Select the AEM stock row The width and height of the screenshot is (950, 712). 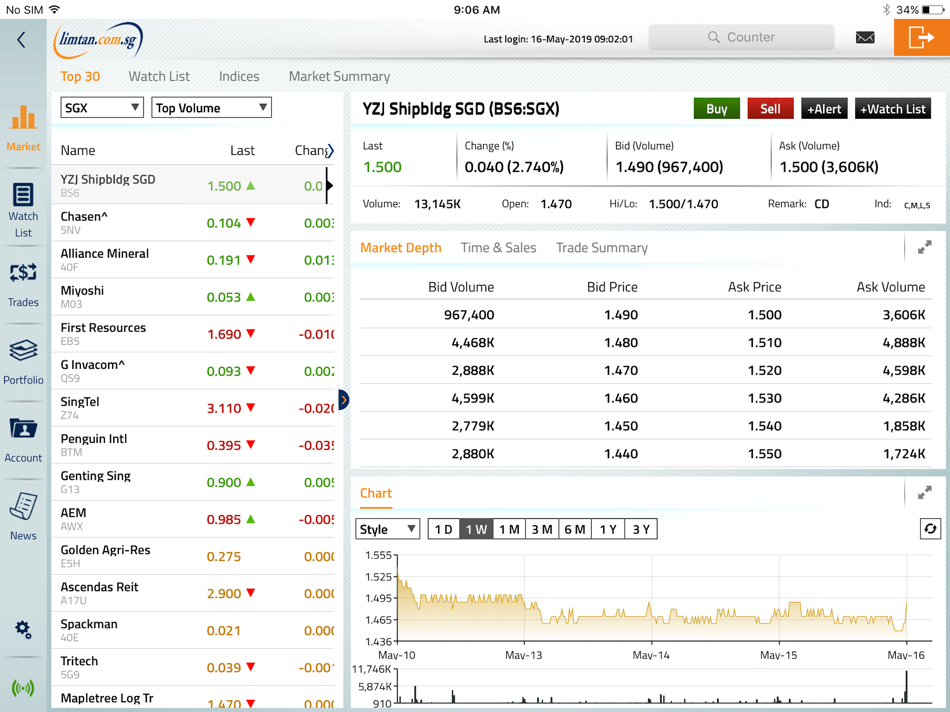(193, 518)
